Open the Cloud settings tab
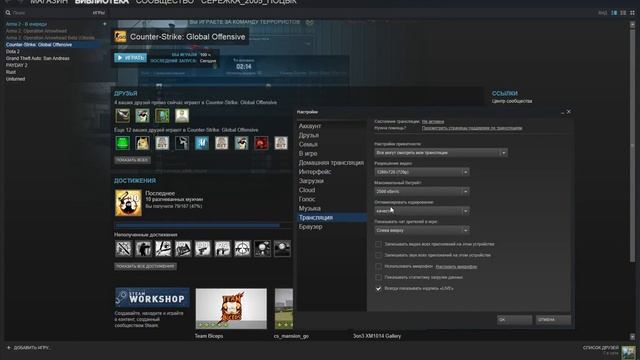The width and height of the screenshot is (640, 360). click(307, 190)
